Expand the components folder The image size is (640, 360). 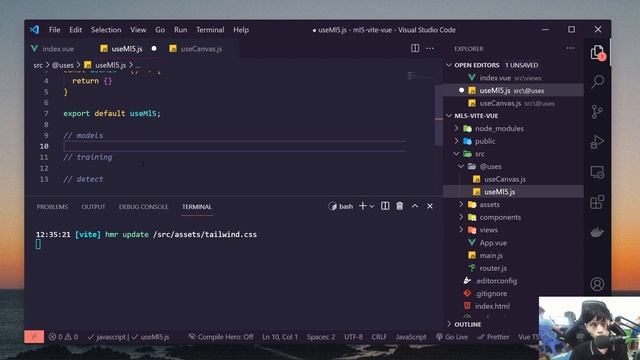(x=461, y=217)
